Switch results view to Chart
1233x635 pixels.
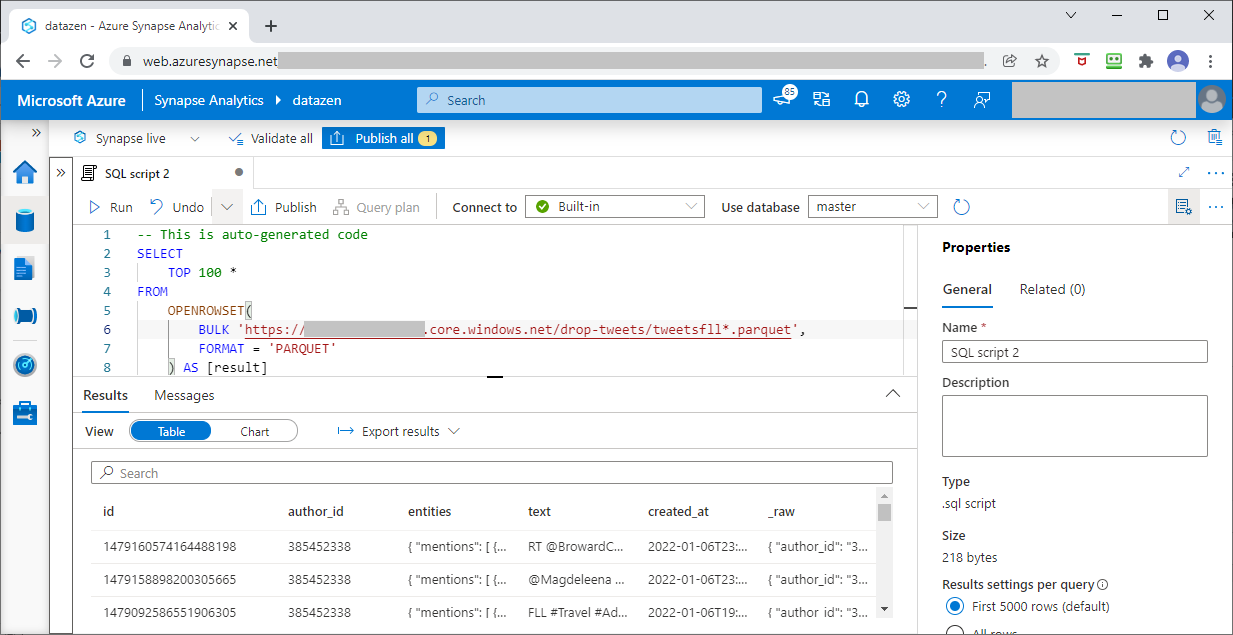click(x=255, y=431)
